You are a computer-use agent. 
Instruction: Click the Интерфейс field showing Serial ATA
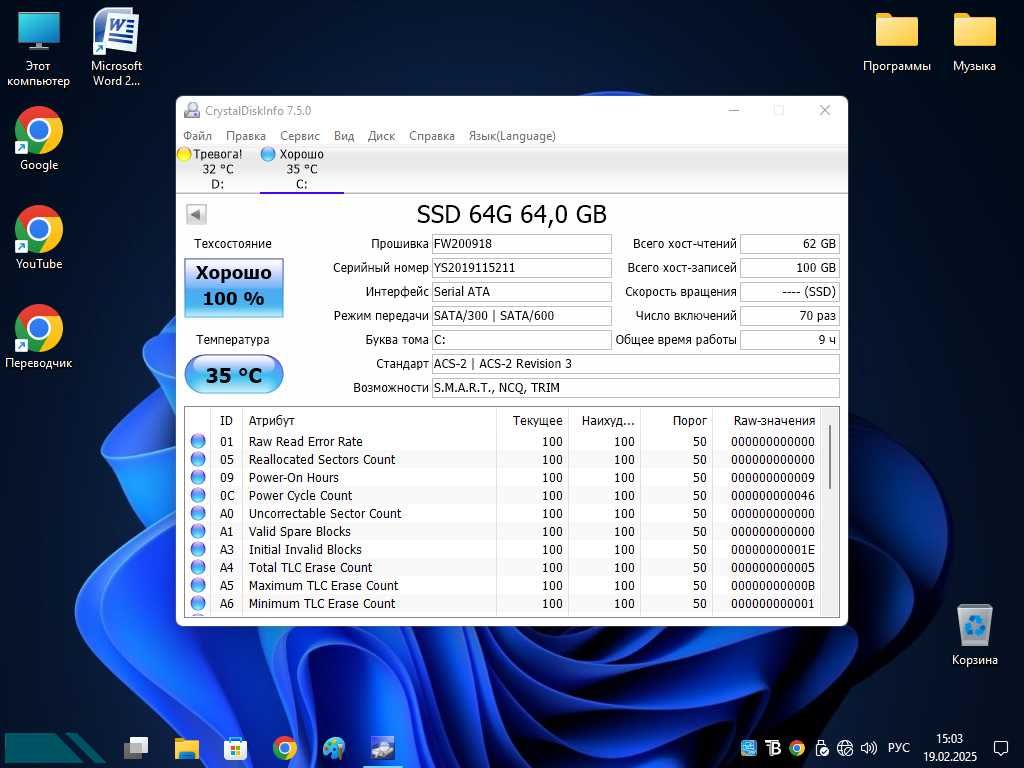coord(521,292)
